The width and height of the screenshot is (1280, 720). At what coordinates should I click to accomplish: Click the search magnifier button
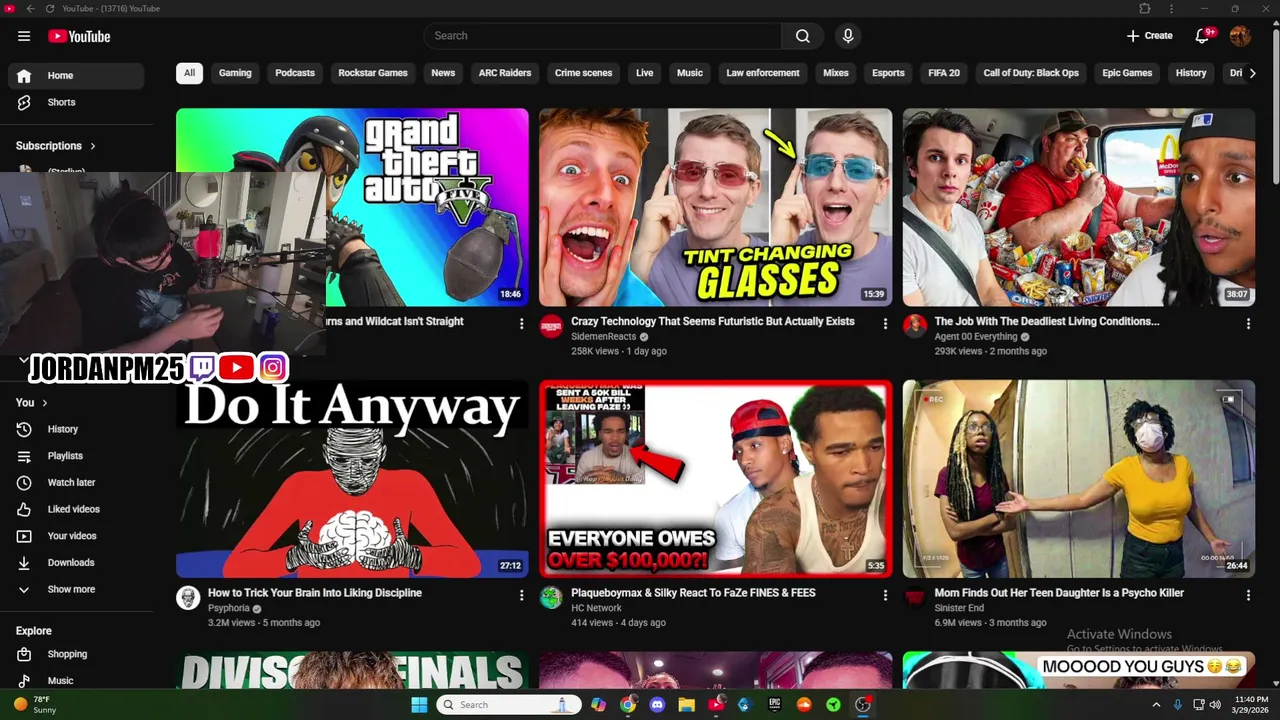pyautogui.click(x=802, y=36)
